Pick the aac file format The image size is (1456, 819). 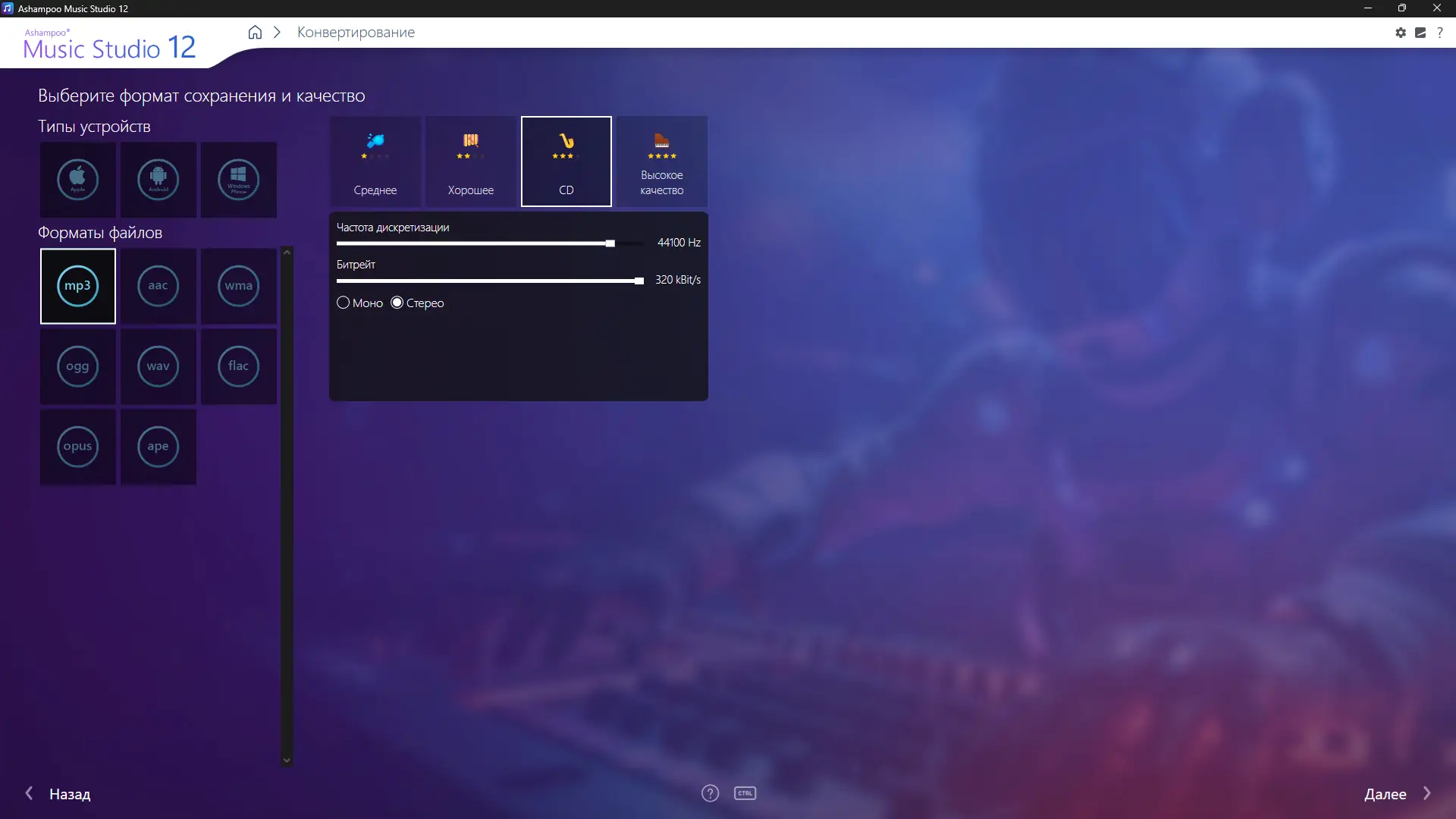click(158, 286)
